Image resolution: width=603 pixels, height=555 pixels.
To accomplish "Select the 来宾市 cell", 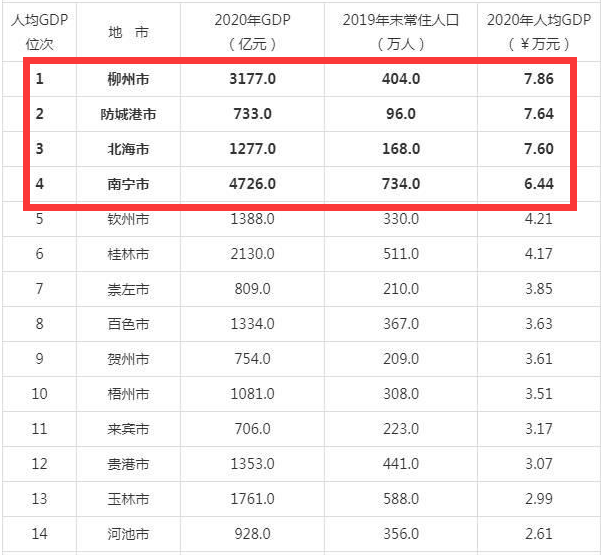I will 128,429.
